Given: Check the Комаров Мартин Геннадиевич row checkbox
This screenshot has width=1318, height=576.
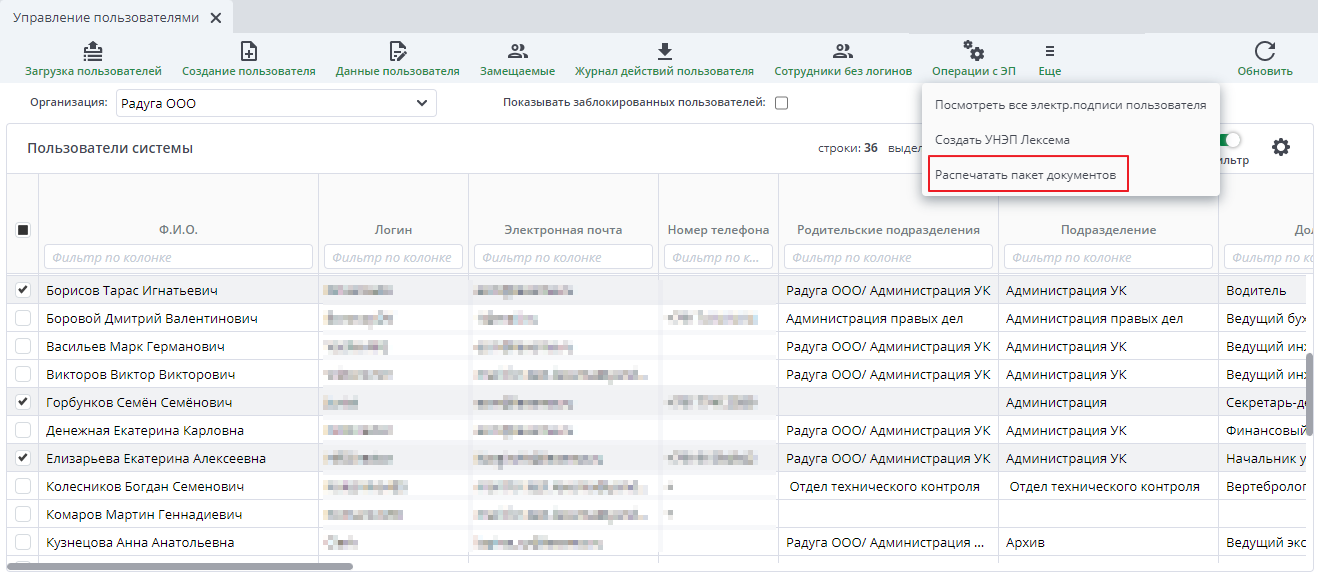Looking at the screenshot, I should coord(23,514).
